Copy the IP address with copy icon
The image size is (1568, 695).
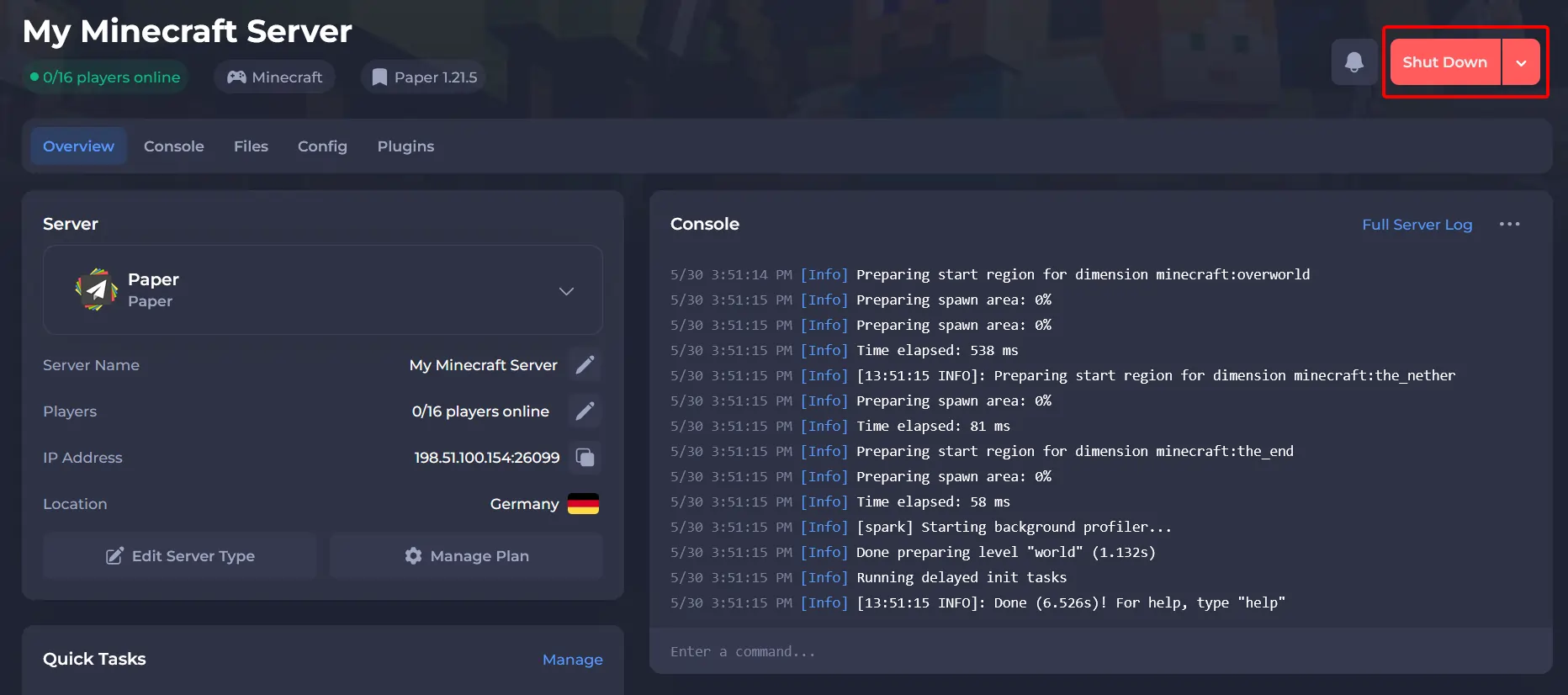[585, 457]
